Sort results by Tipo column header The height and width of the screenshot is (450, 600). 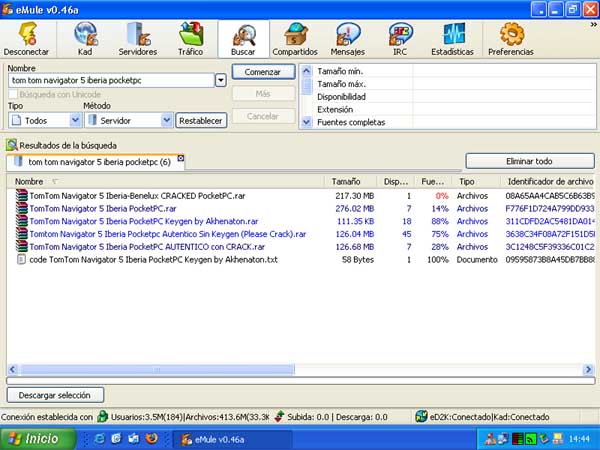click(x=476, y=181)
